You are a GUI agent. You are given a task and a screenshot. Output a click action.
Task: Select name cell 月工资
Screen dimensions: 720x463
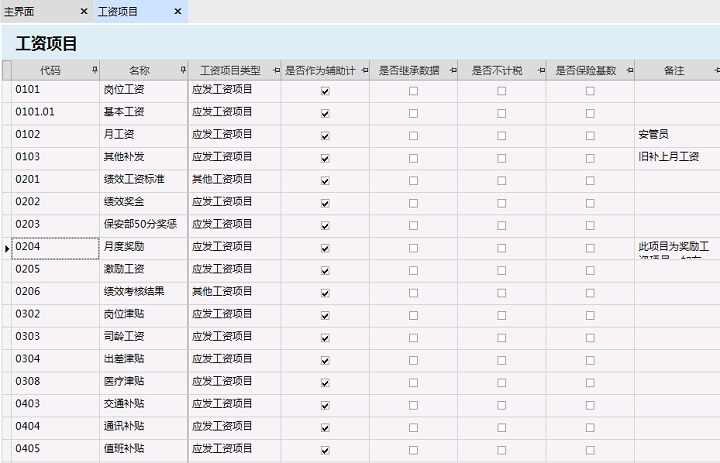[x=143, y=136]
